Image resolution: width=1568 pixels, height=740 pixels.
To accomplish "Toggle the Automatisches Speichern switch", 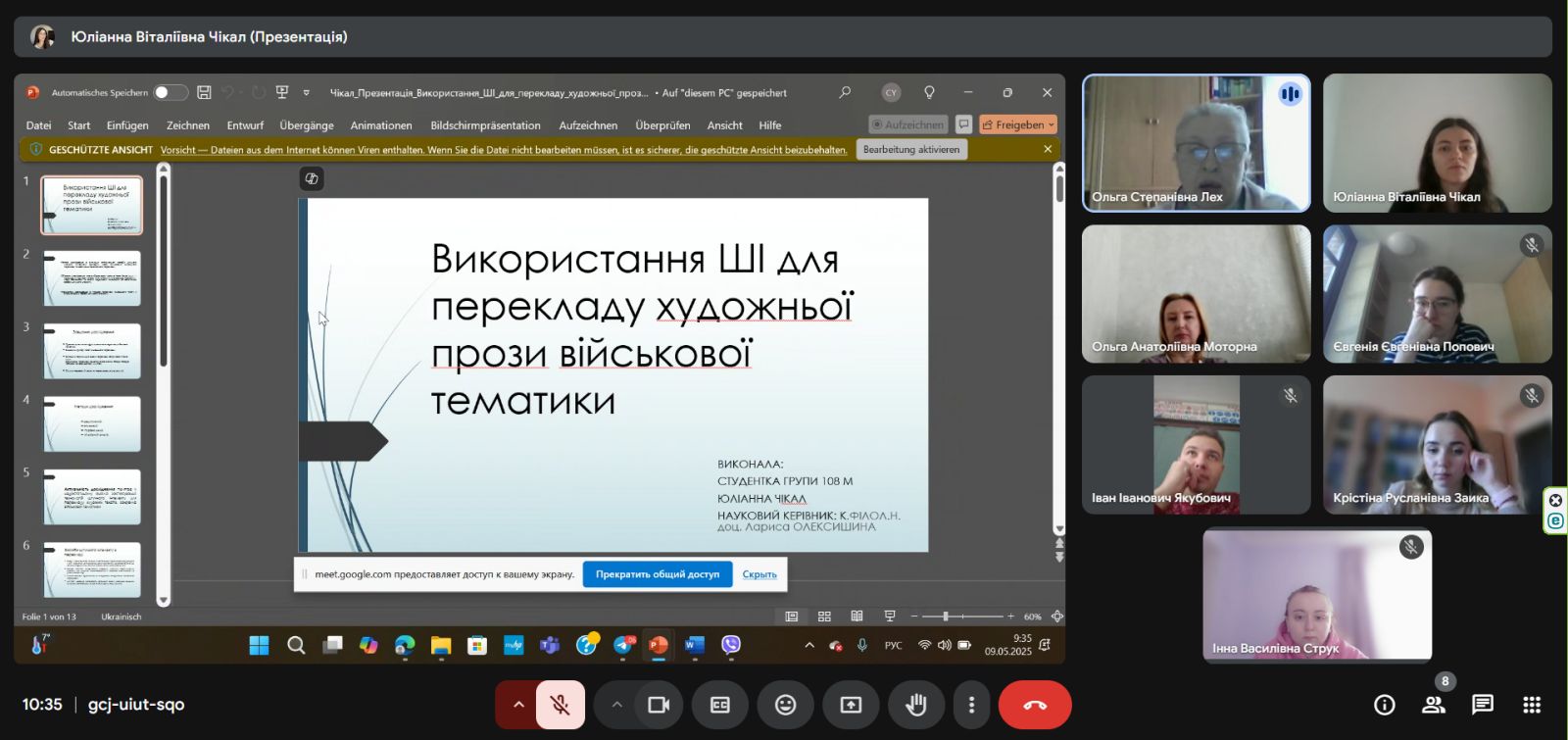I will [171, 92].
